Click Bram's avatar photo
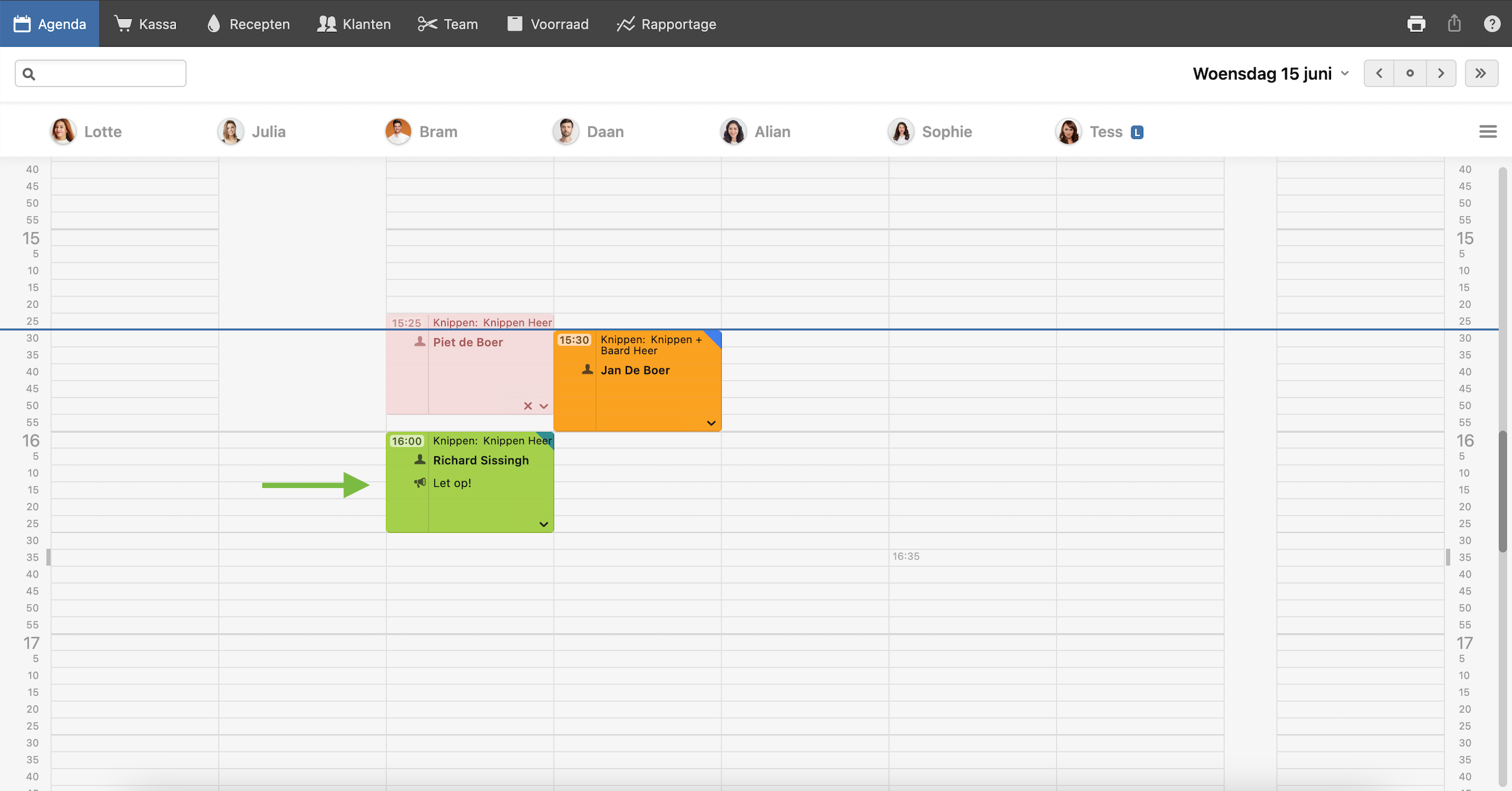The width and height of the screenshot is (1512, 791). [398, 131]
